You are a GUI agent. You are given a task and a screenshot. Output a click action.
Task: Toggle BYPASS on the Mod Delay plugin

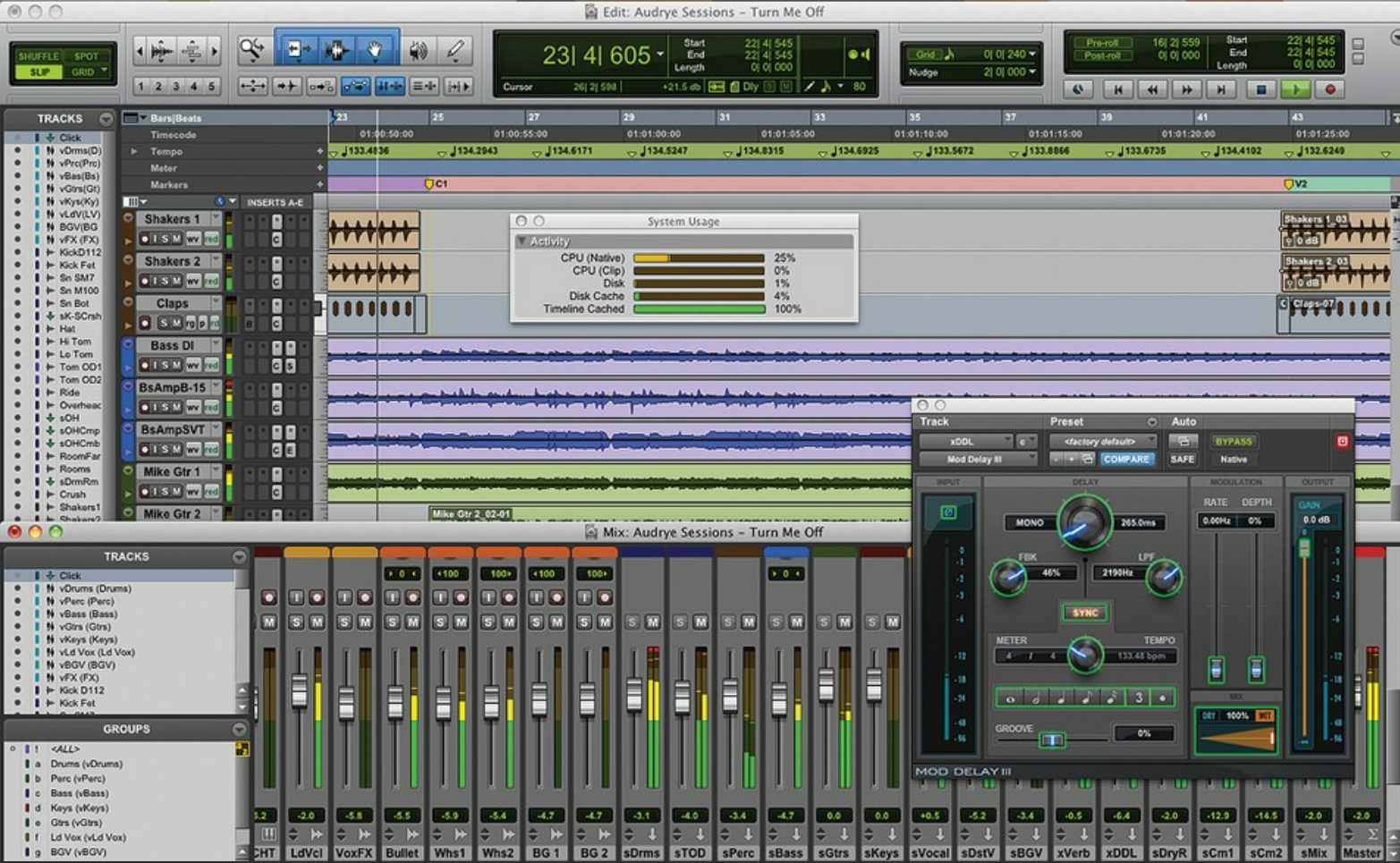coord(1233,441)
